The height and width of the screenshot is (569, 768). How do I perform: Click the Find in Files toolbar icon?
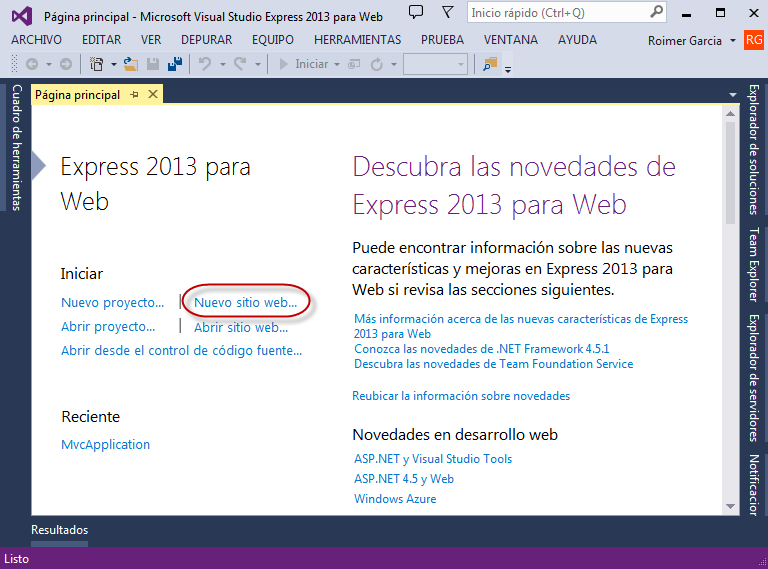489,64
